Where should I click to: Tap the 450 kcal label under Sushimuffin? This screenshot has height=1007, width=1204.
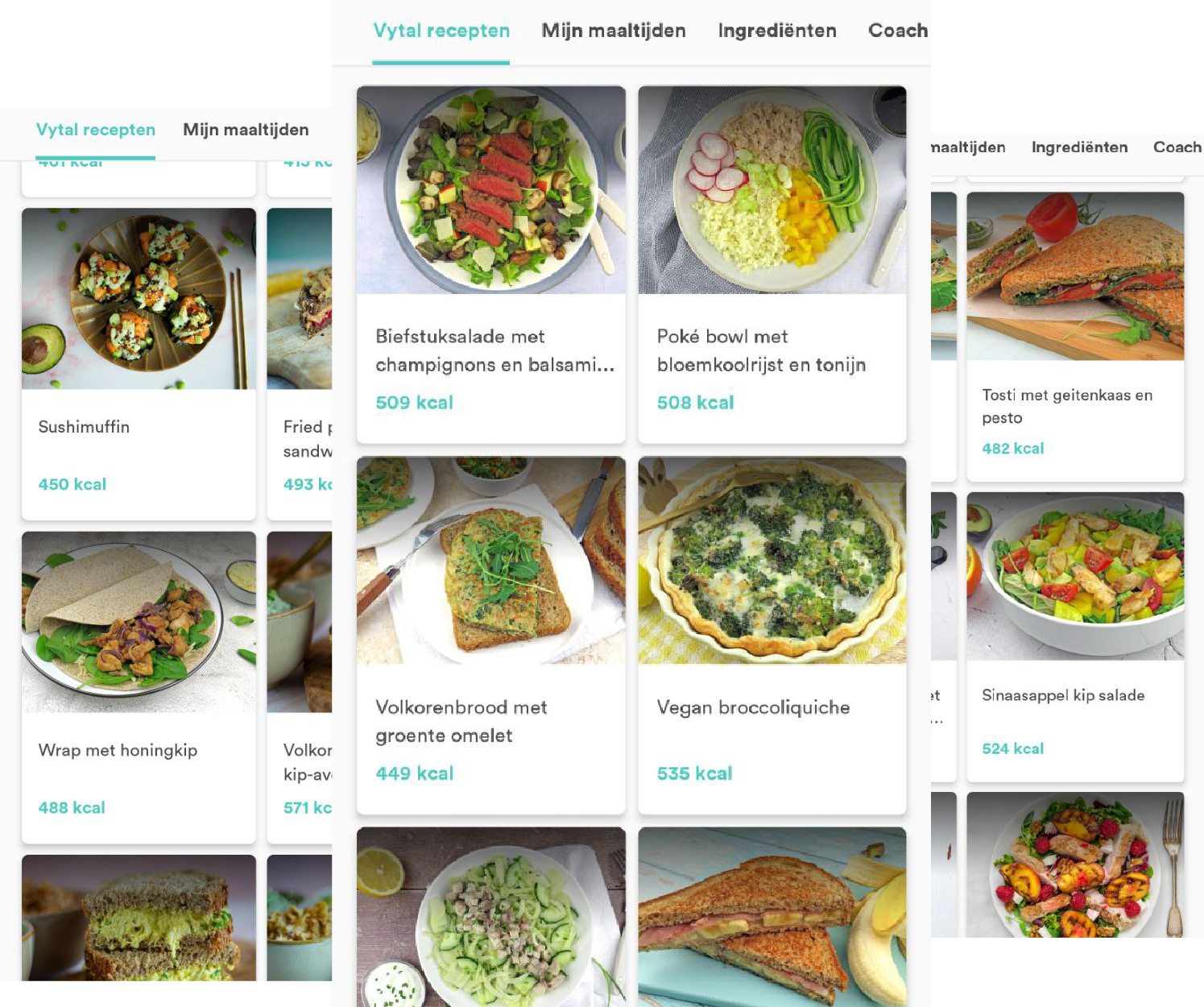coord(72,484)
